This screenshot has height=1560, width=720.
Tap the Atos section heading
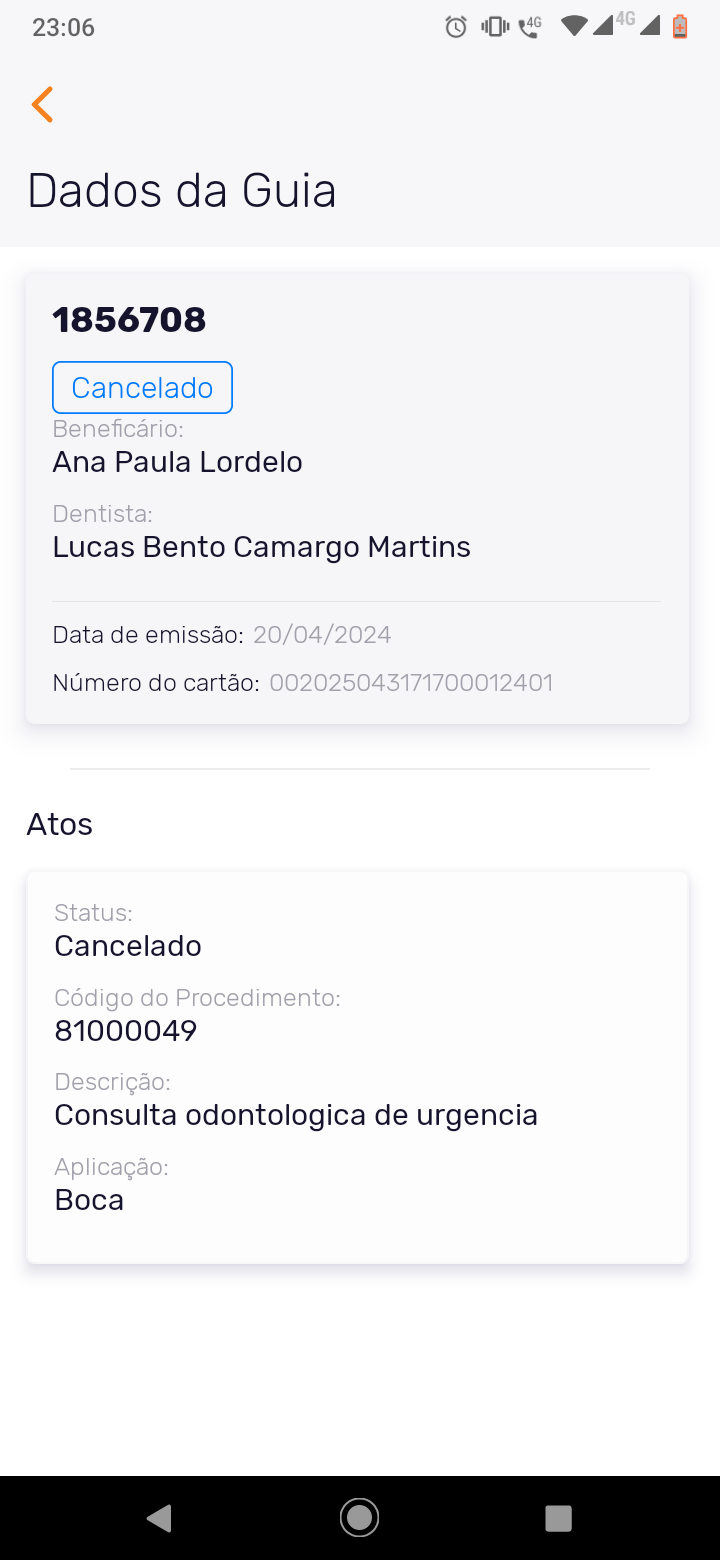(x=60, y=824)
